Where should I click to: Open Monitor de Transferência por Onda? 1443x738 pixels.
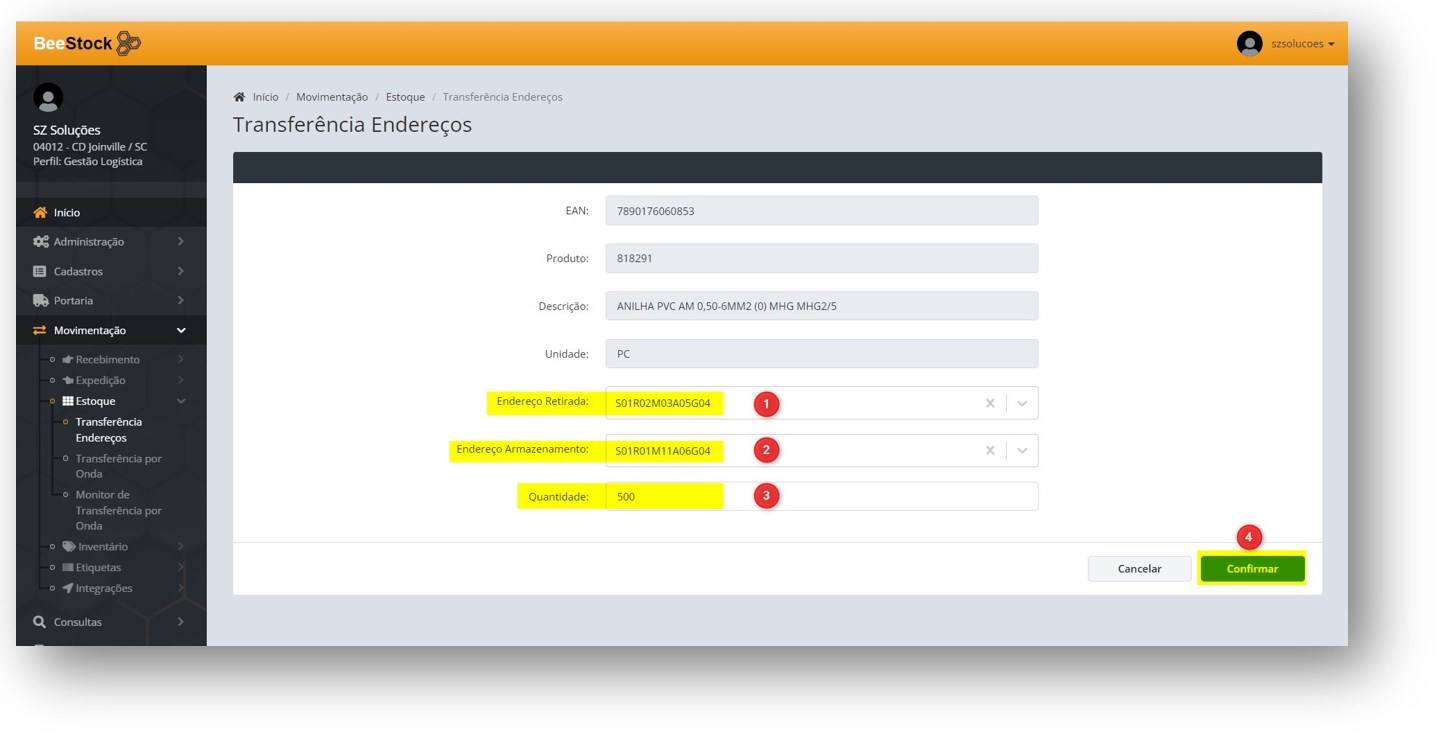point(118,510)
